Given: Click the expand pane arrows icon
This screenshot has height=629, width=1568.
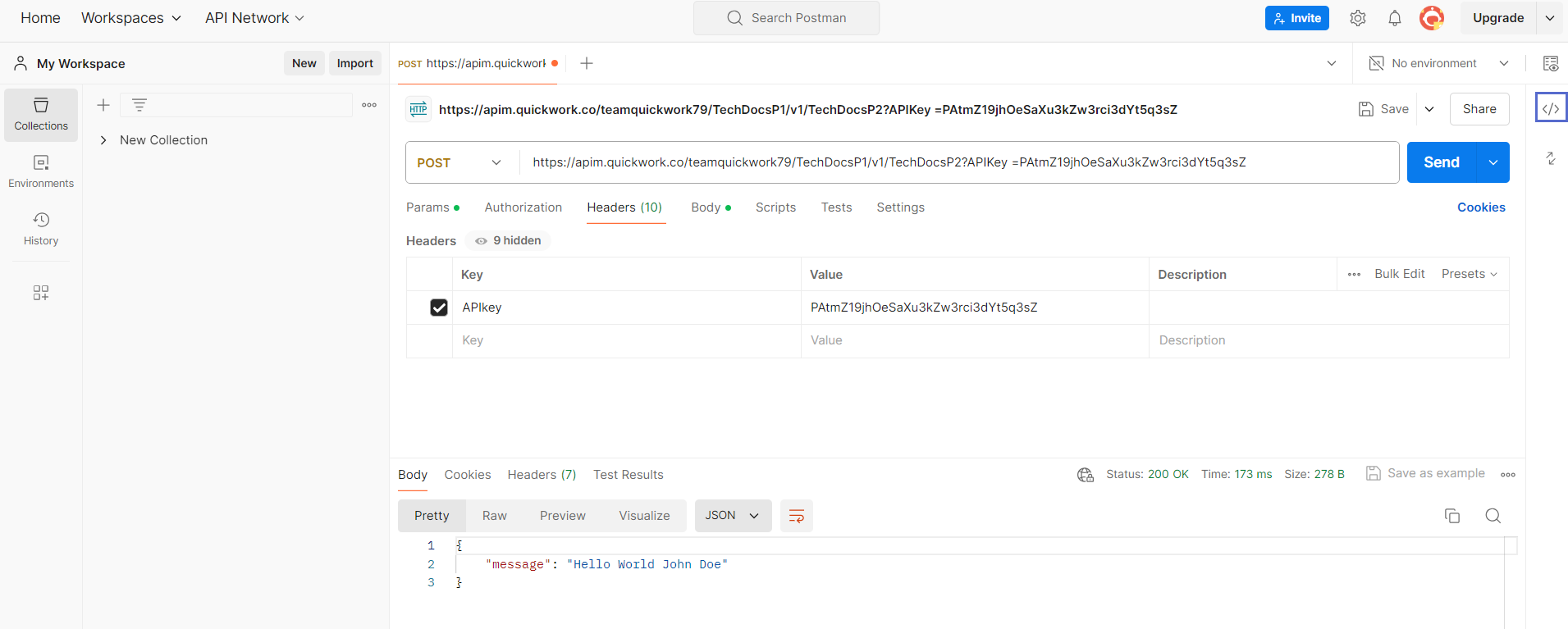Looking at the screenshot, I should coord(1551,158).
